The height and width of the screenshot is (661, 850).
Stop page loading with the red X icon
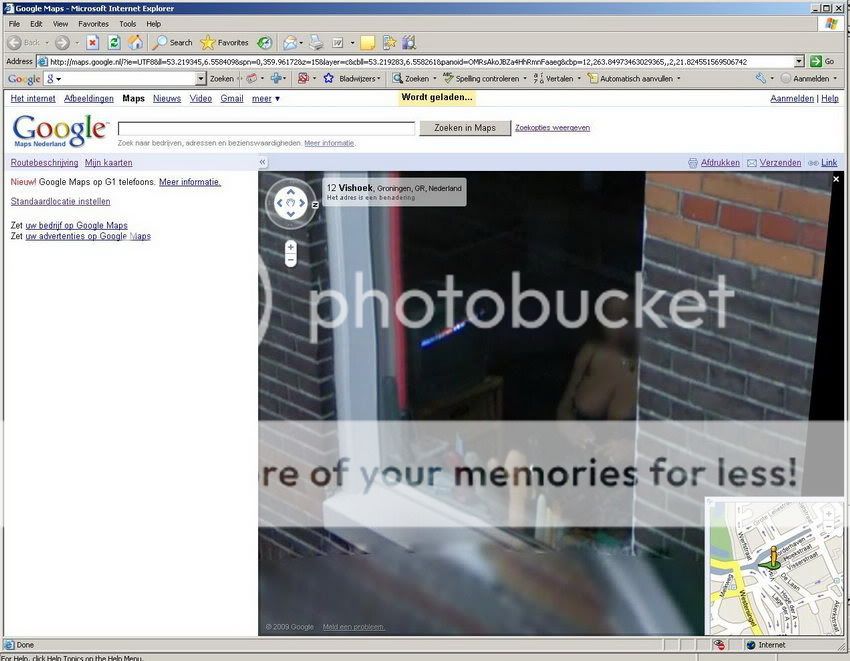tap(93, 42)
